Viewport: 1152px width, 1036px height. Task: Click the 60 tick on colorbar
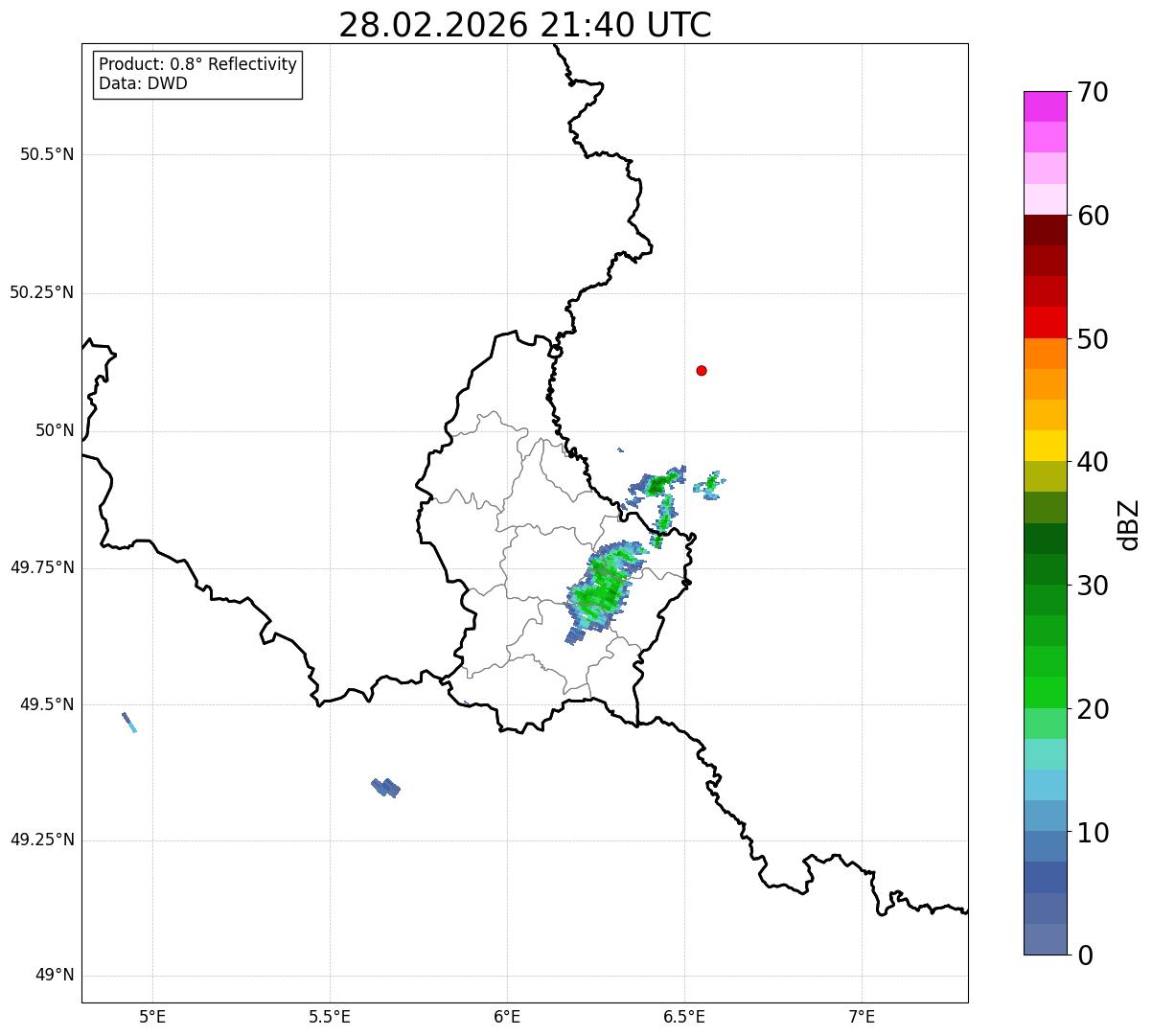pos(1093,216)
